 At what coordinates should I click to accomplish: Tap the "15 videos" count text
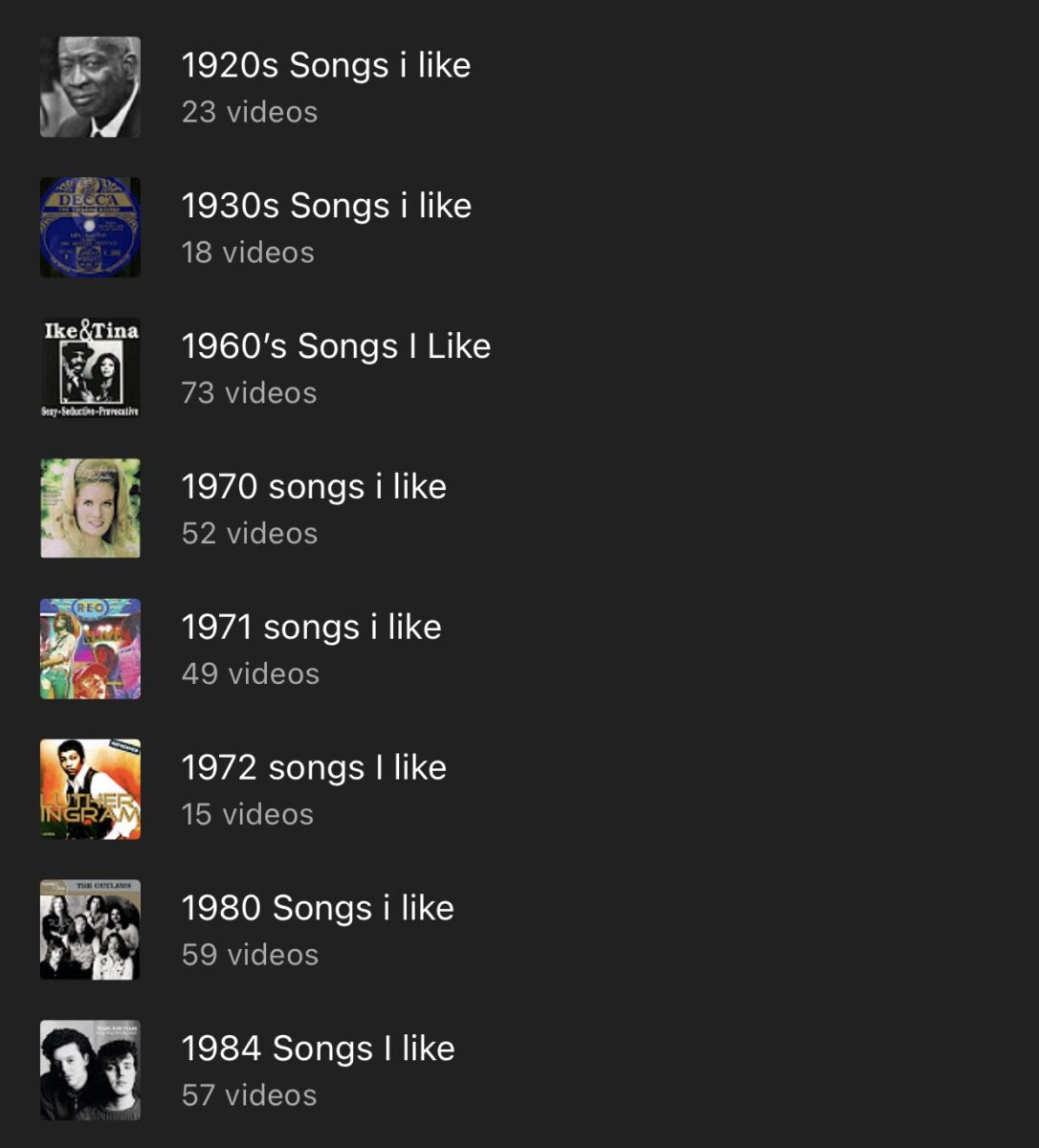(248, 814)
